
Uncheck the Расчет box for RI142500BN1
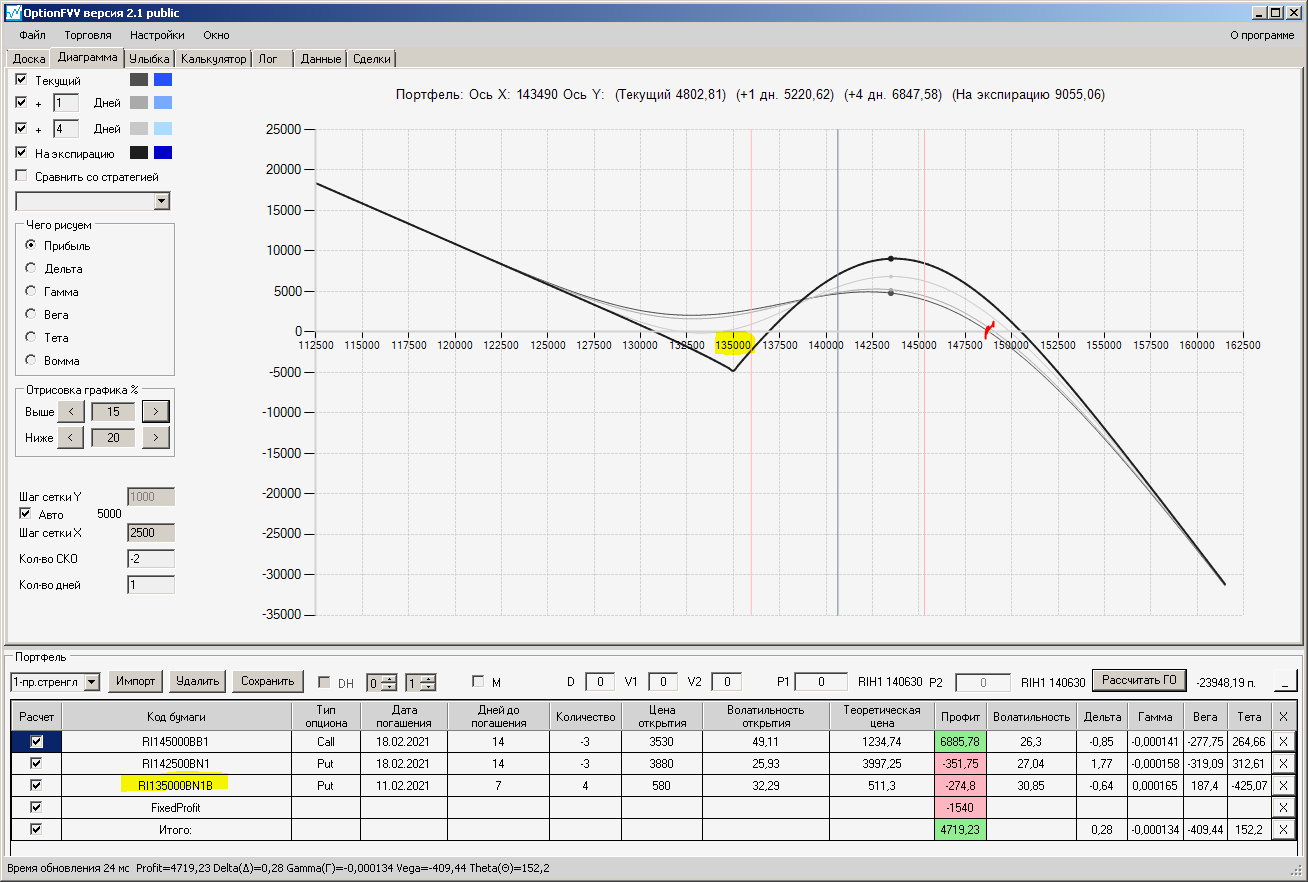click(x=37, y=764)
